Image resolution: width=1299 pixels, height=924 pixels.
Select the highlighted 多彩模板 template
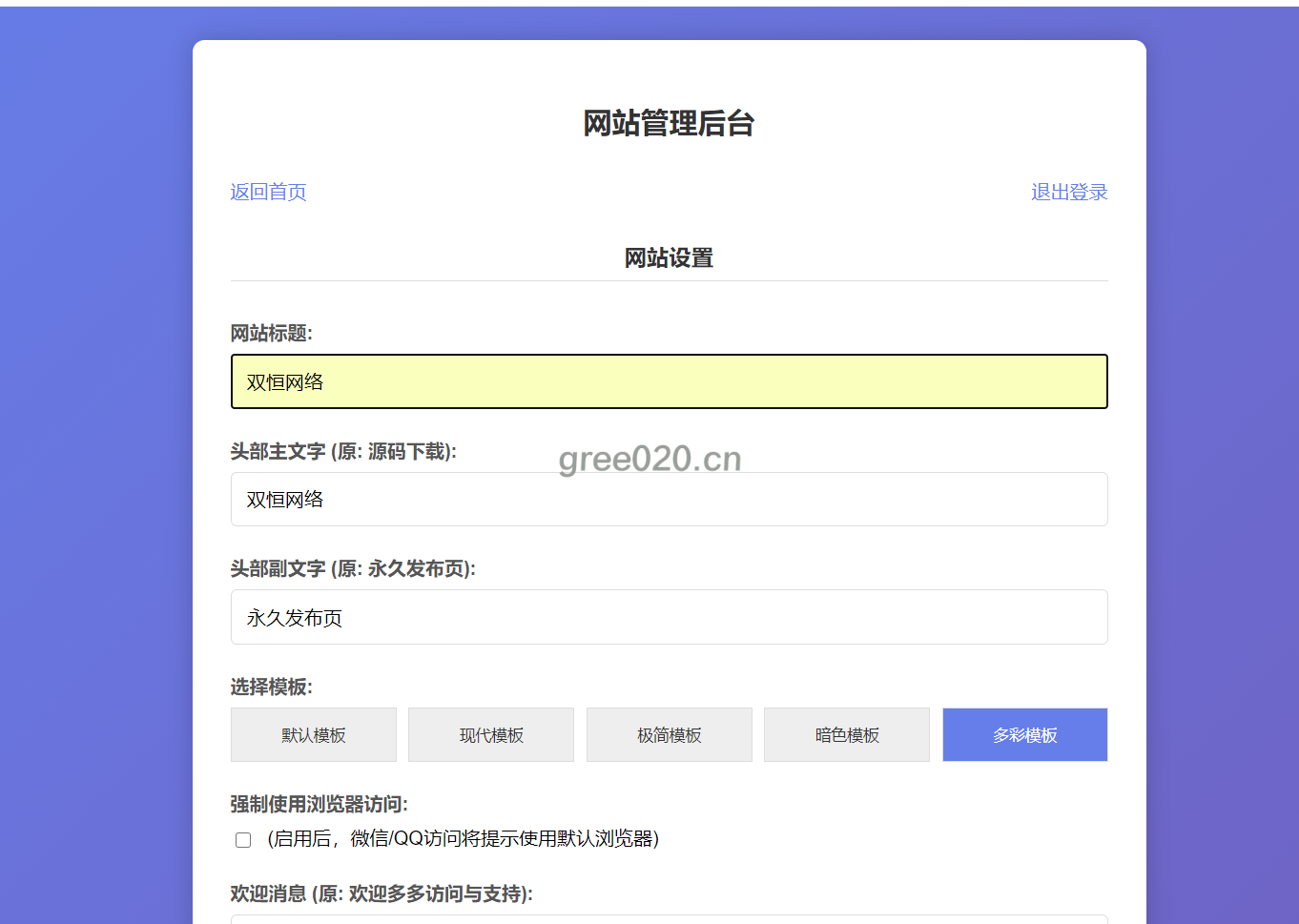(1024, 735)
